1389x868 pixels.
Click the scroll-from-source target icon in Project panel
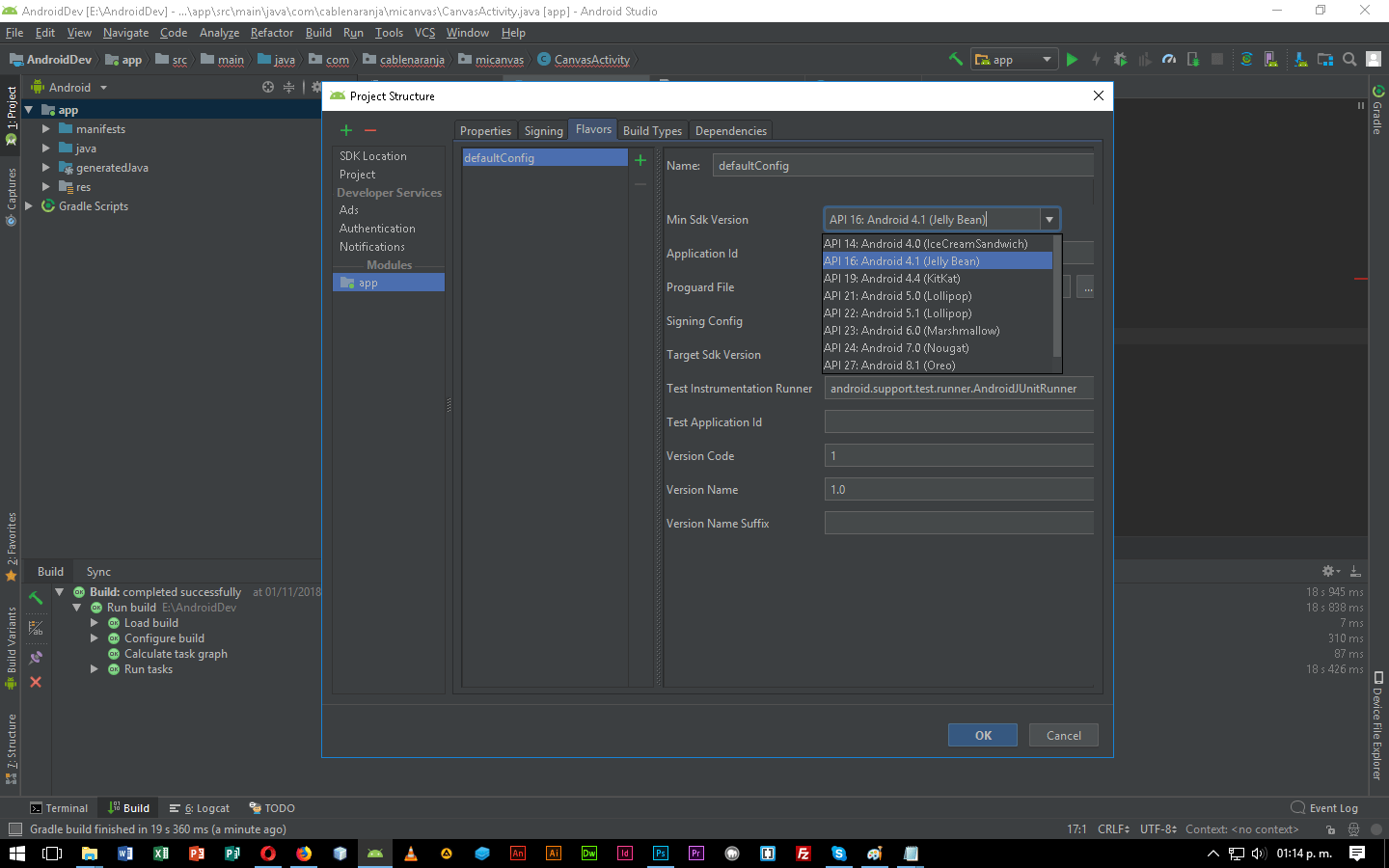(x=268, y=87)
